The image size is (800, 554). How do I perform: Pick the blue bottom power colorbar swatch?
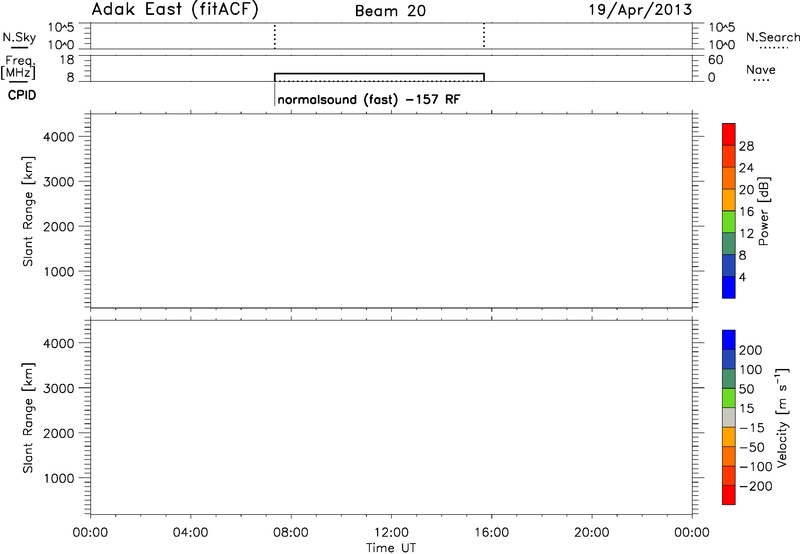[x=729, y=287]
